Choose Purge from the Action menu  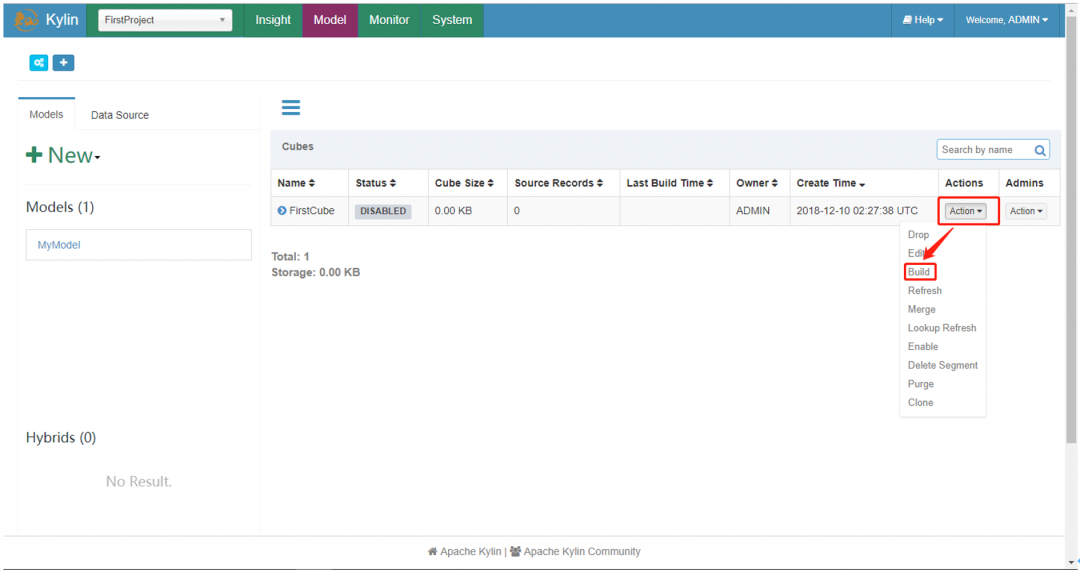[921, 383]
